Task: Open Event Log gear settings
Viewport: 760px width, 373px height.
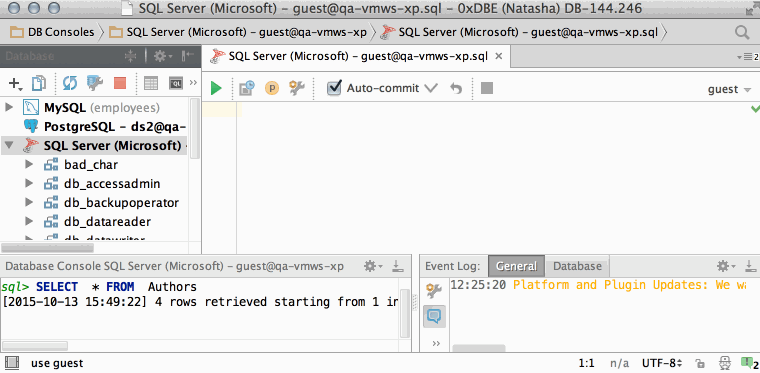Action: (x=726, y=266)
